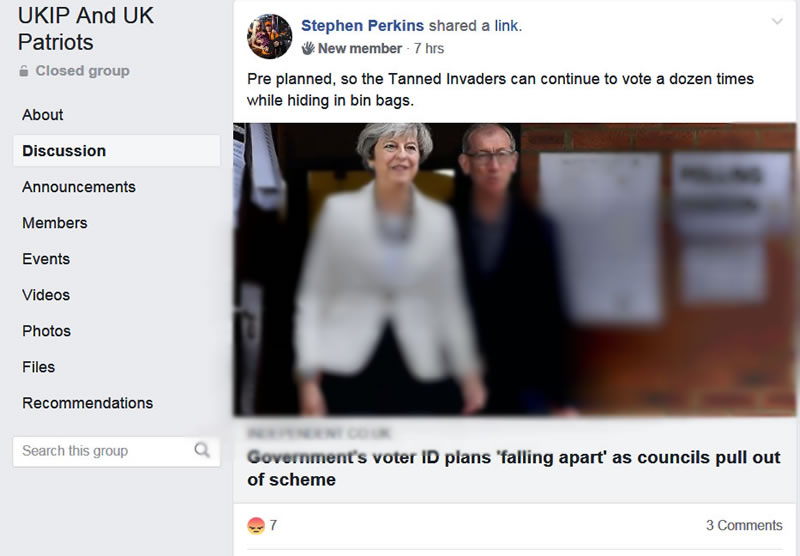Click the closed group lock icon
Viewport: 800px width, 556px height.
coord(24,72)
